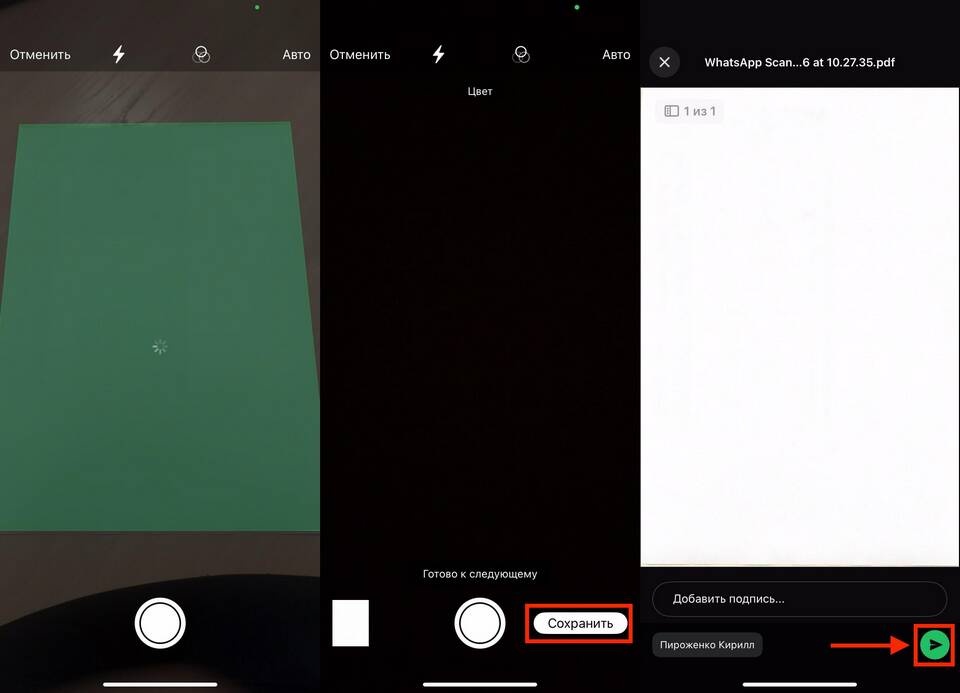960x693 pixels.
Task: Tap Отменить on the middle scanner screen
Action: (x=360, y=54)
